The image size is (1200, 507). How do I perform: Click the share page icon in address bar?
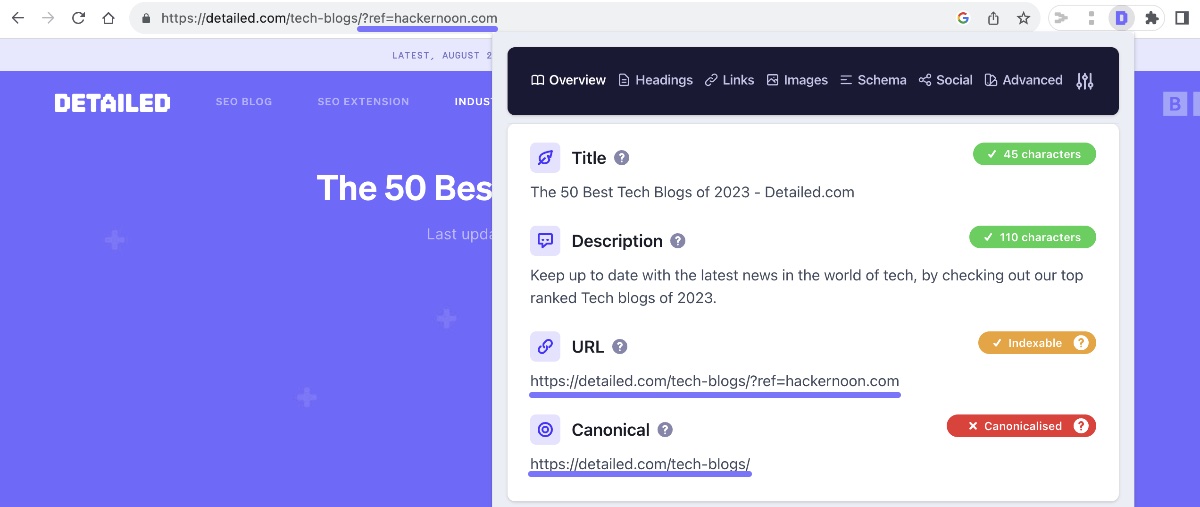[993, 18]
